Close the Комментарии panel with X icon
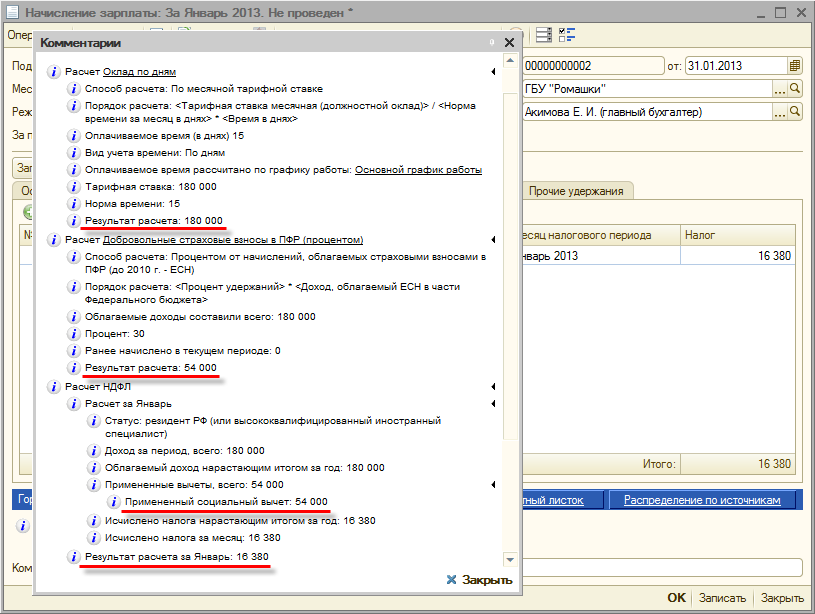The height and width of the screenshot is (614, 815). (509, 43)
